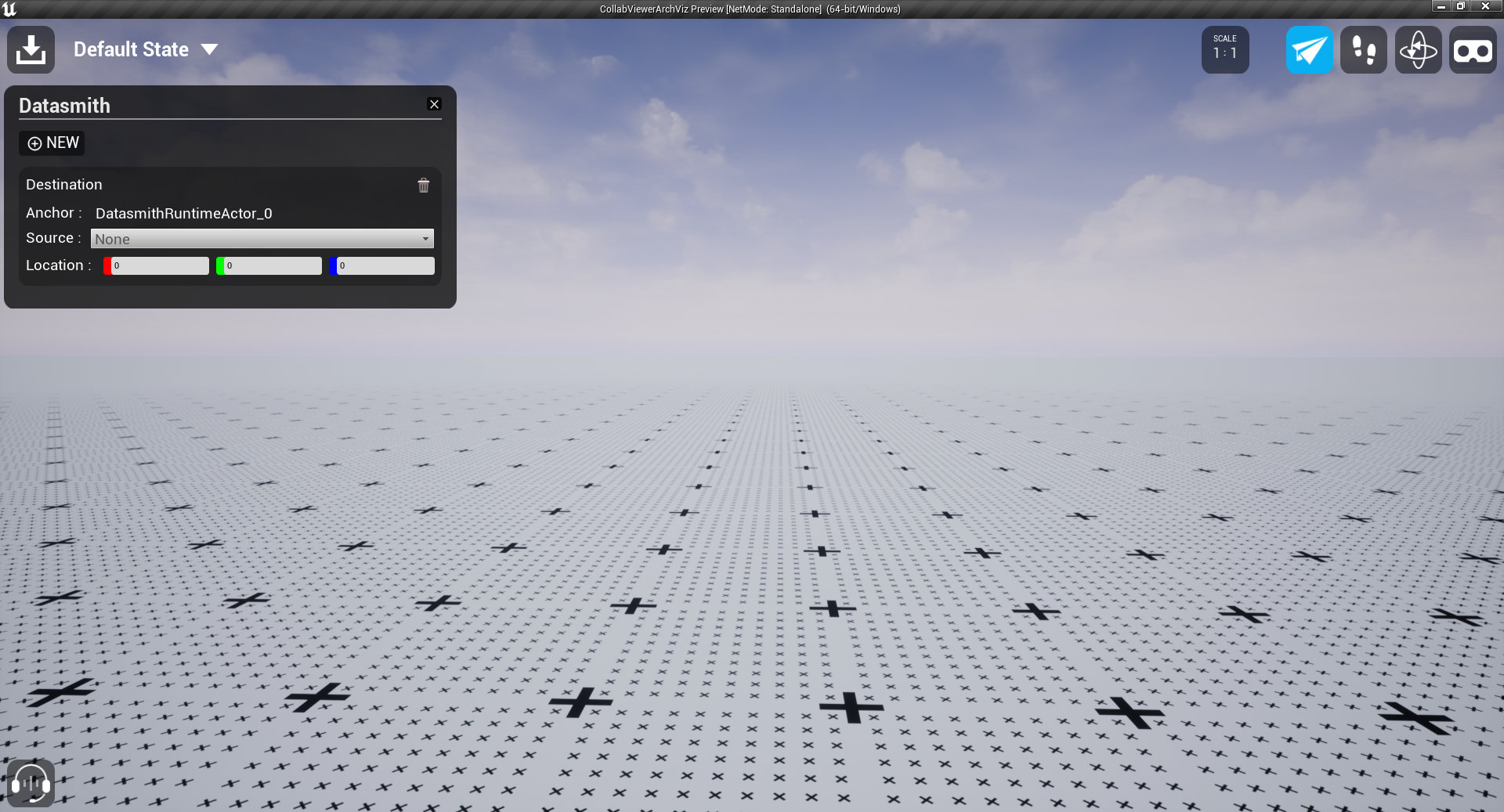The height and width of the screenshot is (812, 1504).
Task: Click the green Y location field
Action: [x=269, y=265]
